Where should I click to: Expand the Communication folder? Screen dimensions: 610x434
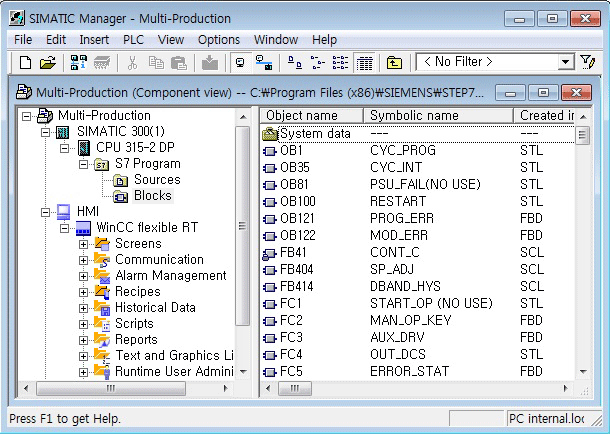click(x=83, y=260)
